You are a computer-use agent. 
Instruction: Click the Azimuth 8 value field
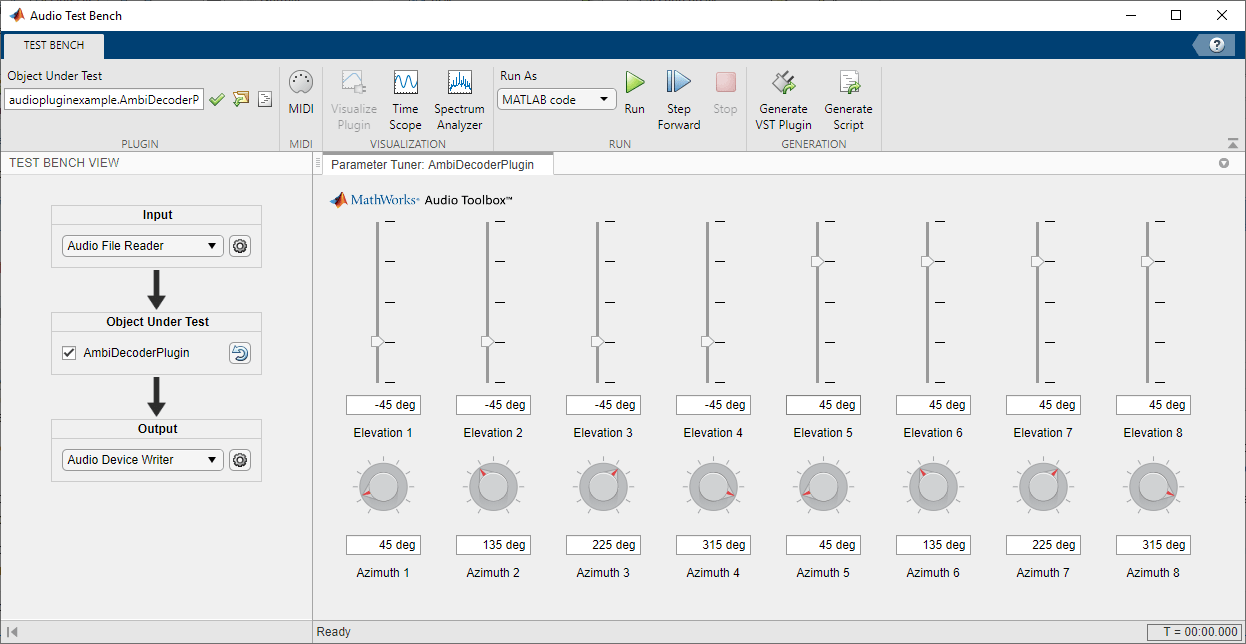(1153, 545)
